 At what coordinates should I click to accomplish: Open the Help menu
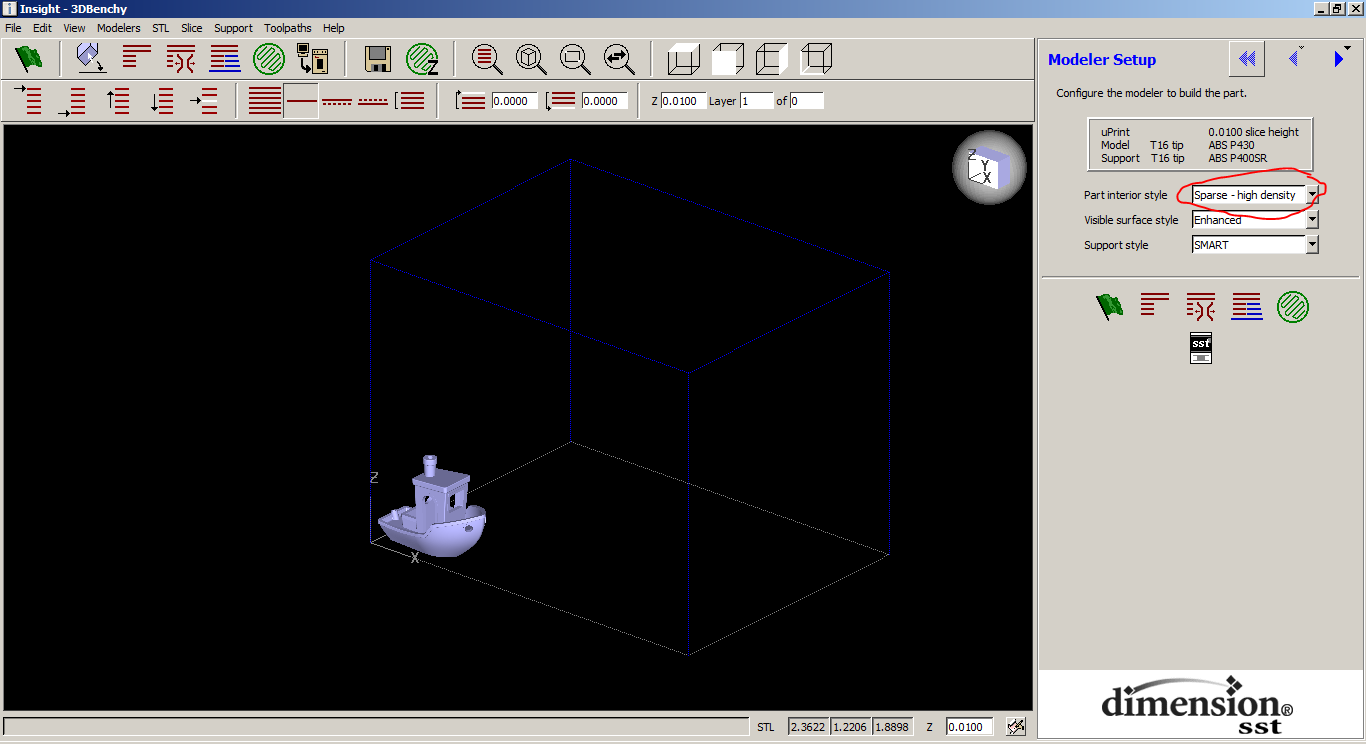click(333, 28)
